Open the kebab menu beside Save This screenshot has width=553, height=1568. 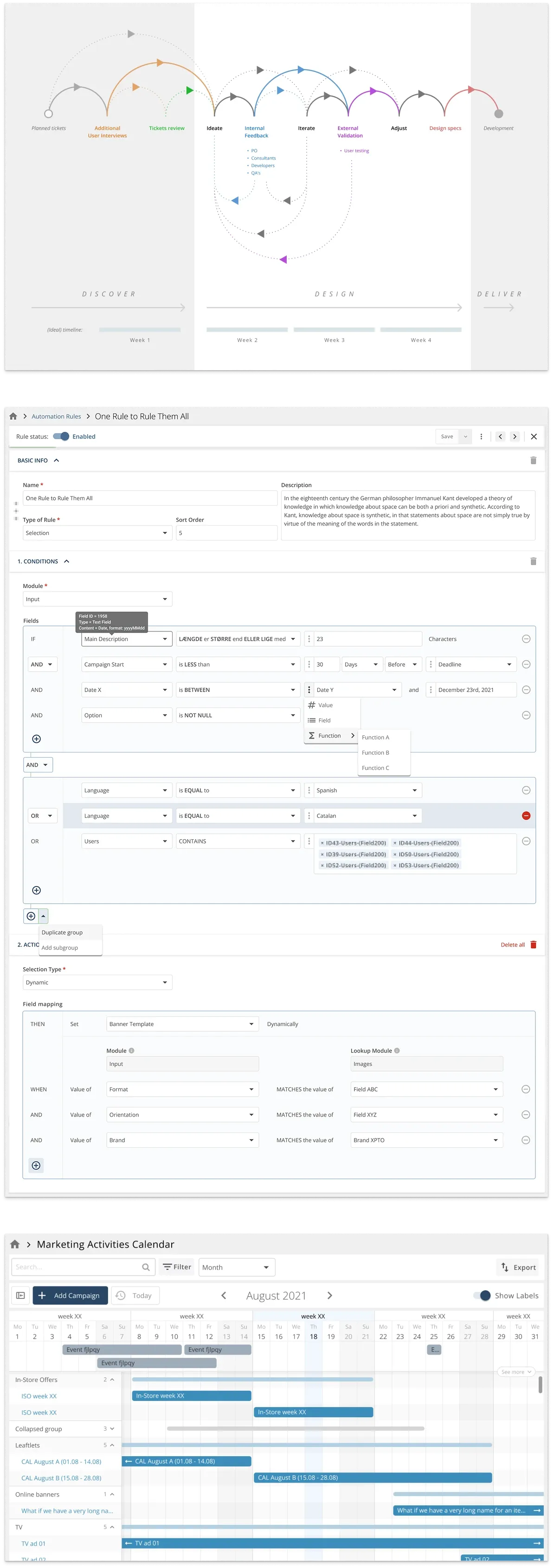point(481,437)
